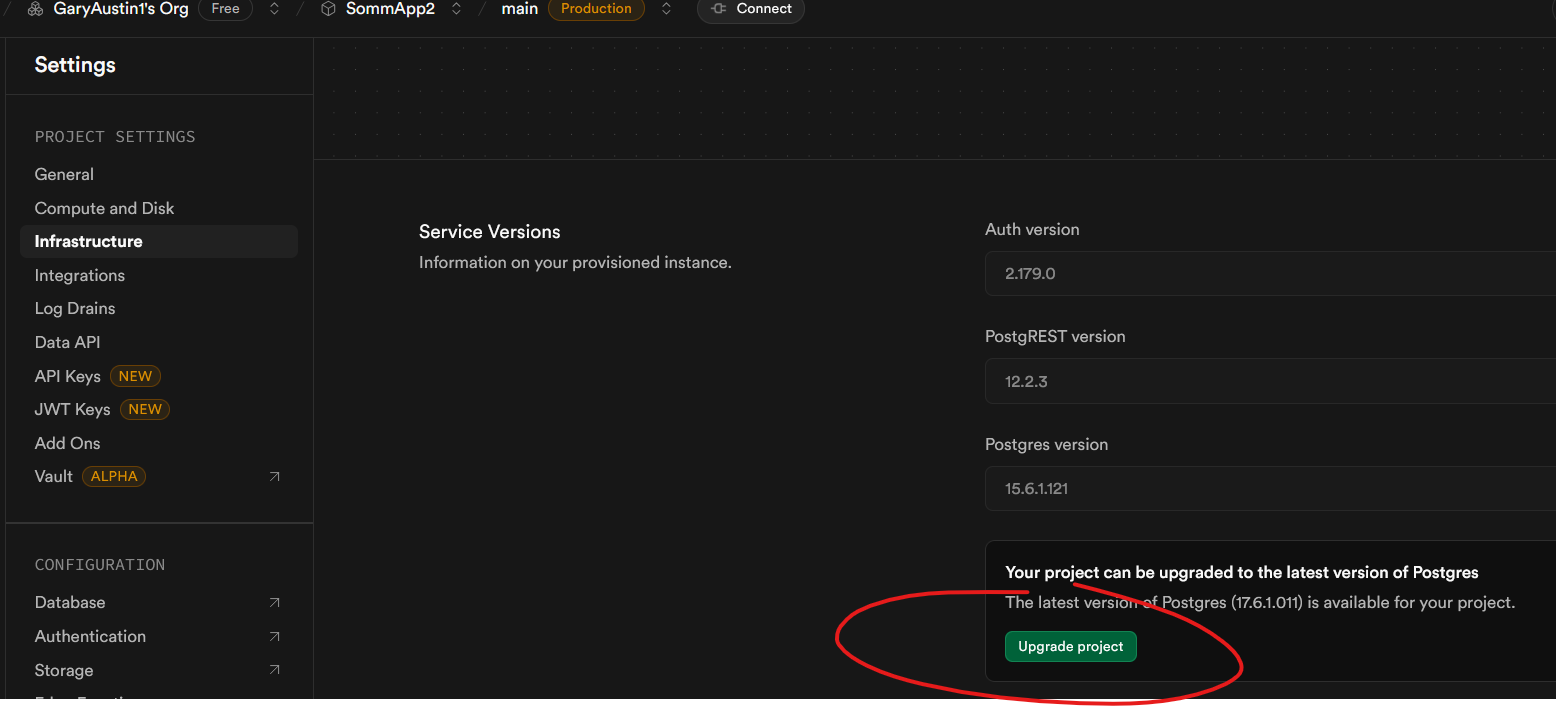Open the main branch switcher chevrons
The height and width of the screenshot is (707, 1556).
[667, 9]
